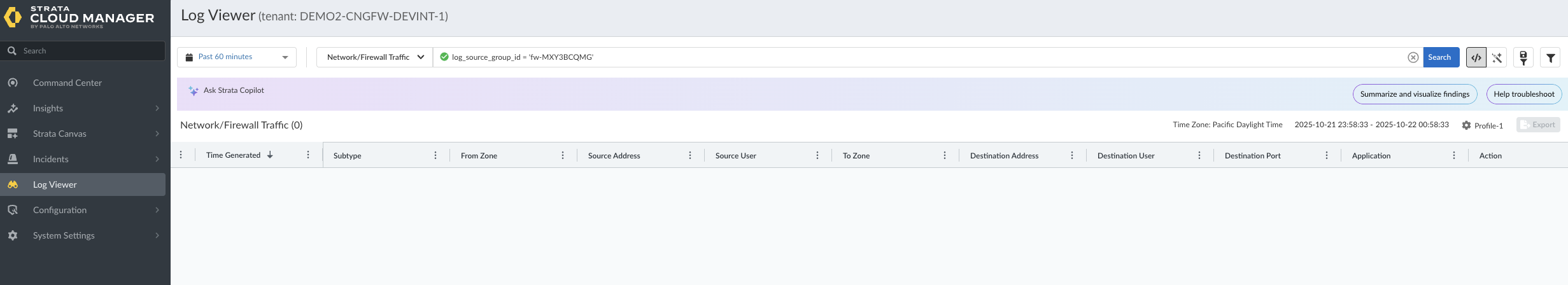Switch to query code mode
This screenshot has width=1568, height=285.
click(x=1476, y=57)
